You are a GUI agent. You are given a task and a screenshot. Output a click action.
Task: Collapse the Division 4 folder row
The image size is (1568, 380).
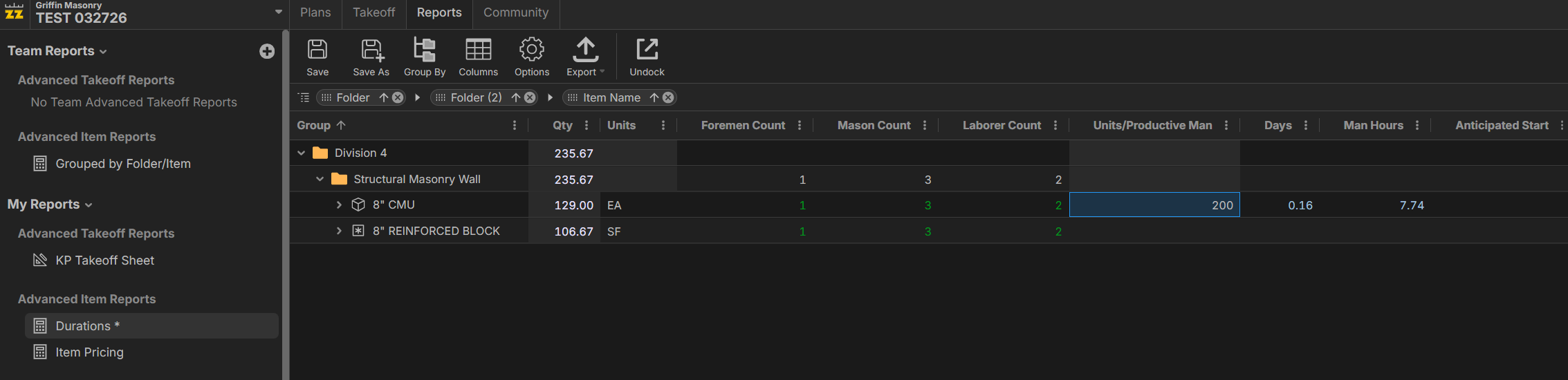point(302,153)
